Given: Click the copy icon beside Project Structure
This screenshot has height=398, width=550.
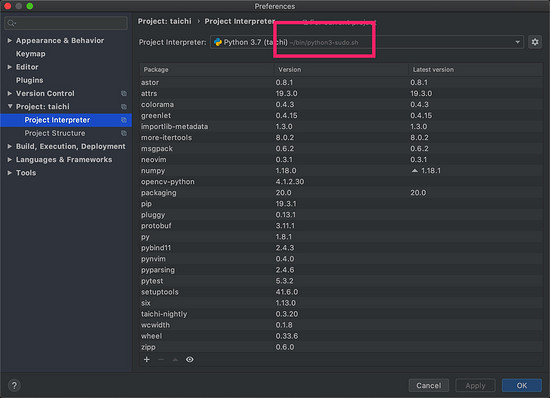Looking at the screenshot, I should [x=124, y=133].
